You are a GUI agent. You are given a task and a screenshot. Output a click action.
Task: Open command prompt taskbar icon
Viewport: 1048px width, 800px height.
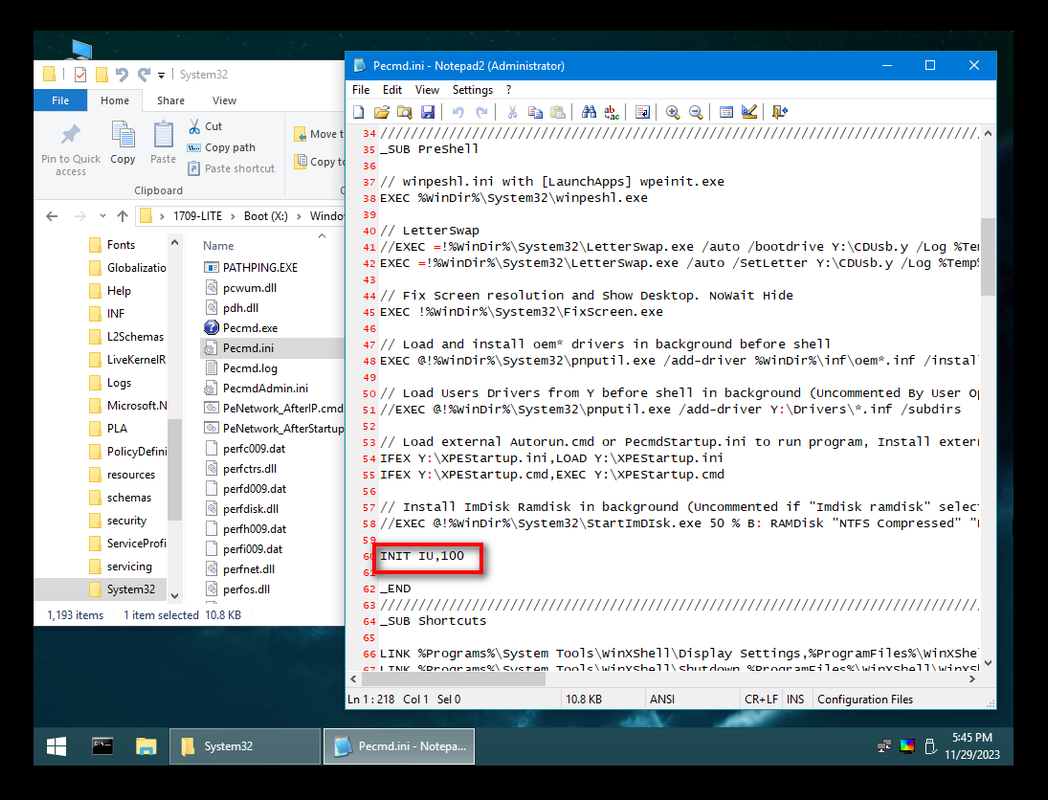[x=102, y=746]
